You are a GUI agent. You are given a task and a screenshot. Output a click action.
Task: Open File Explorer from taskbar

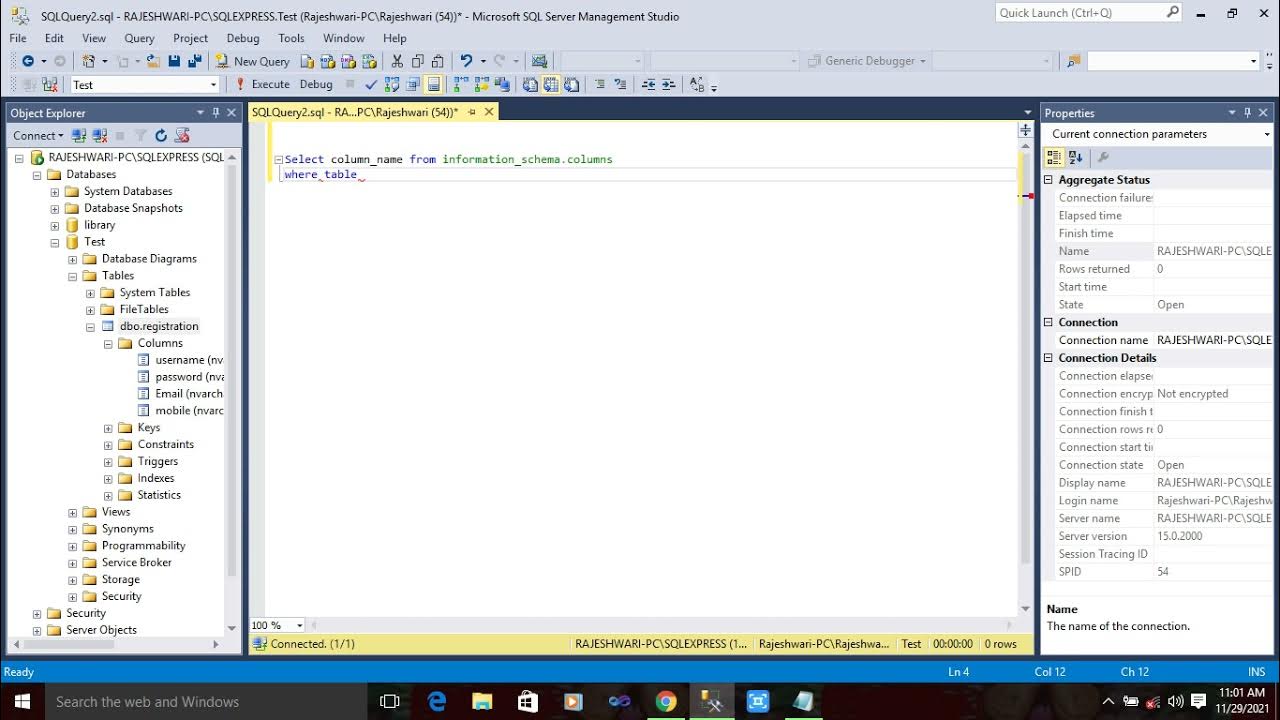point(482,702)
